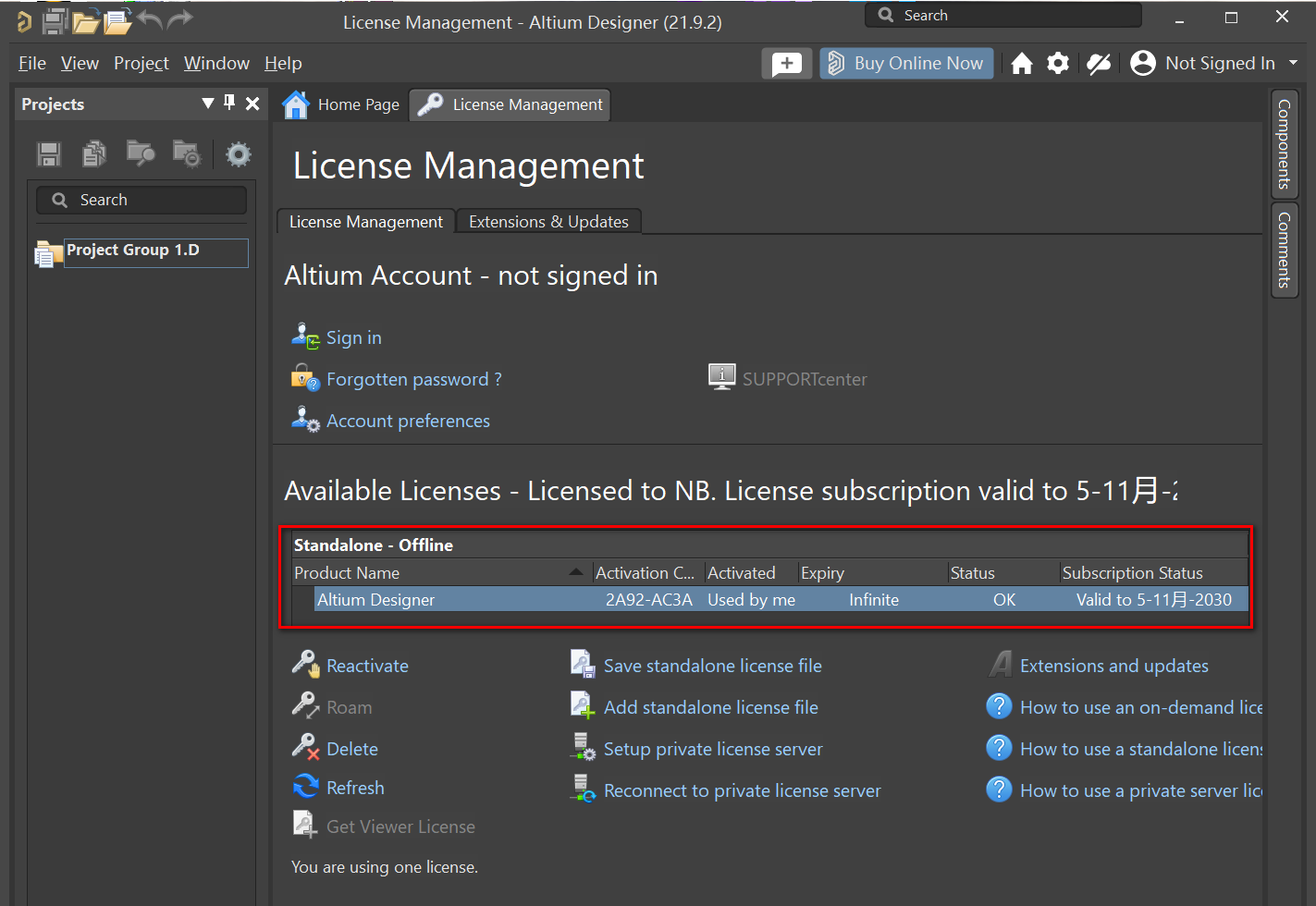This screenshot has width=1316, height=906.
Task: Open How to use an on-demand license help
Action: point(1141,707)
